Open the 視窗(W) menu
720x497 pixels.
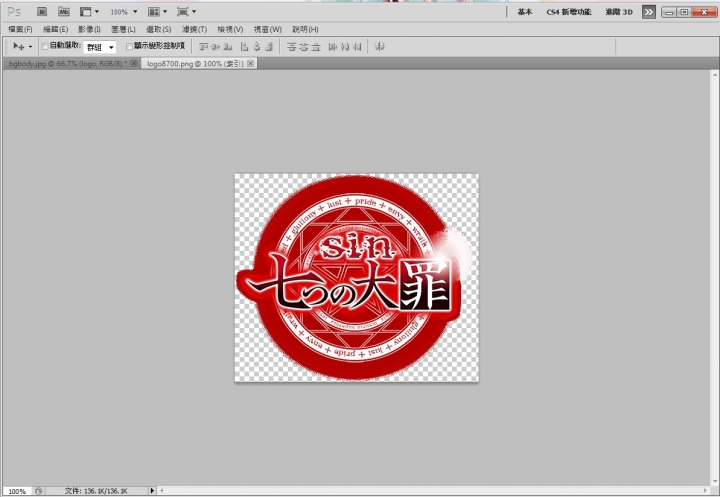click(x=268, y=29)
